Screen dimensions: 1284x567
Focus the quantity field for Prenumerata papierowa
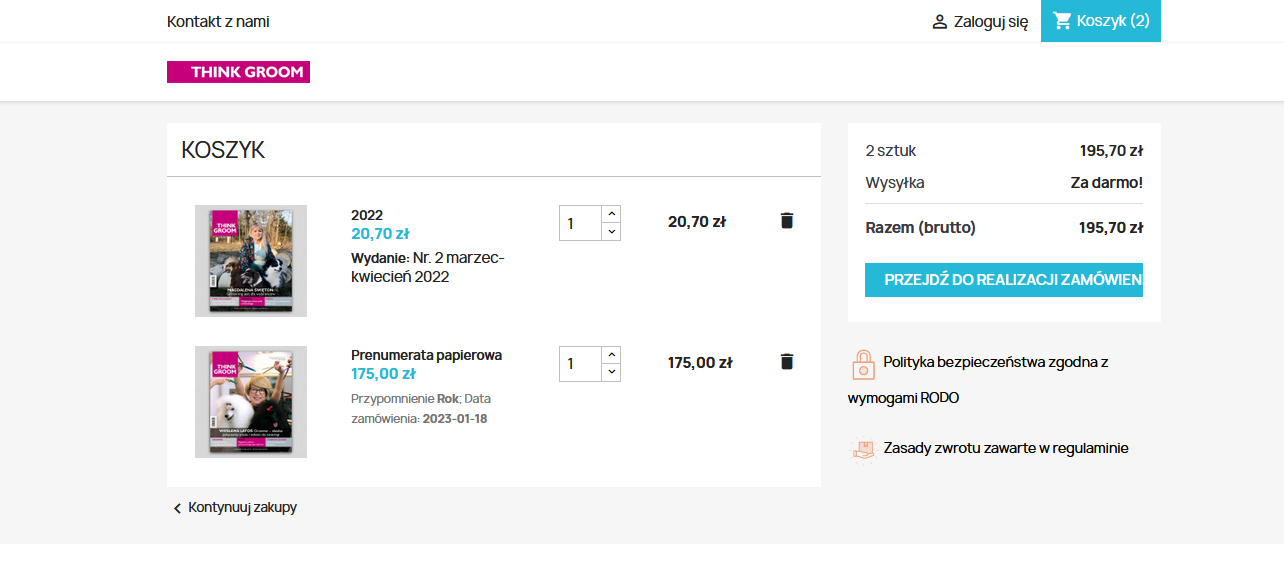580,364
